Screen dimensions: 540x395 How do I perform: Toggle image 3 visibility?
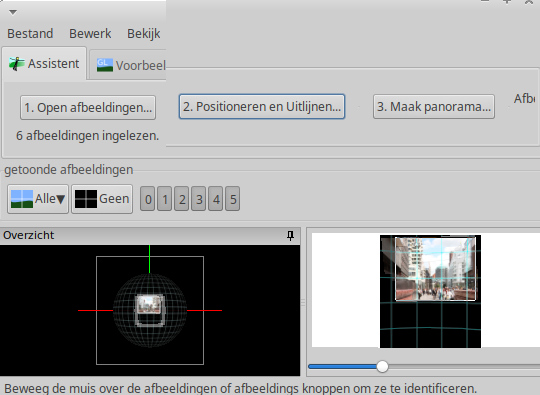coord(199,199)
